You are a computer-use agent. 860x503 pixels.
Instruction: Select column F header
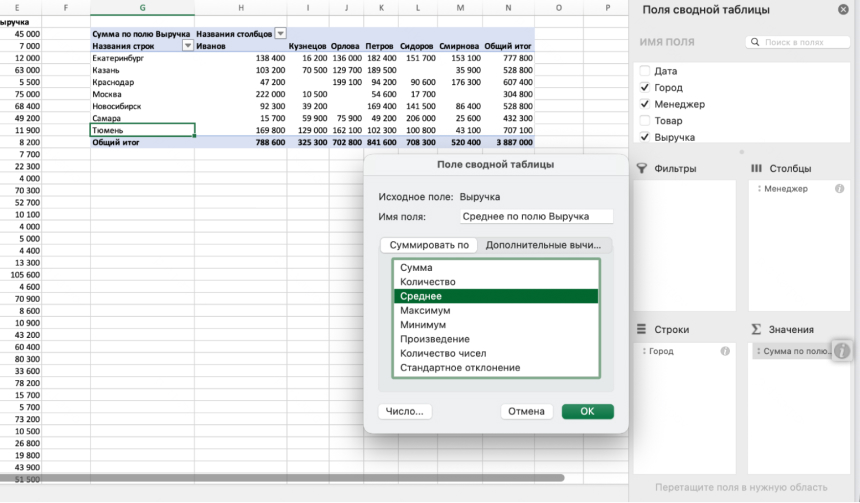tap(66, 8)
